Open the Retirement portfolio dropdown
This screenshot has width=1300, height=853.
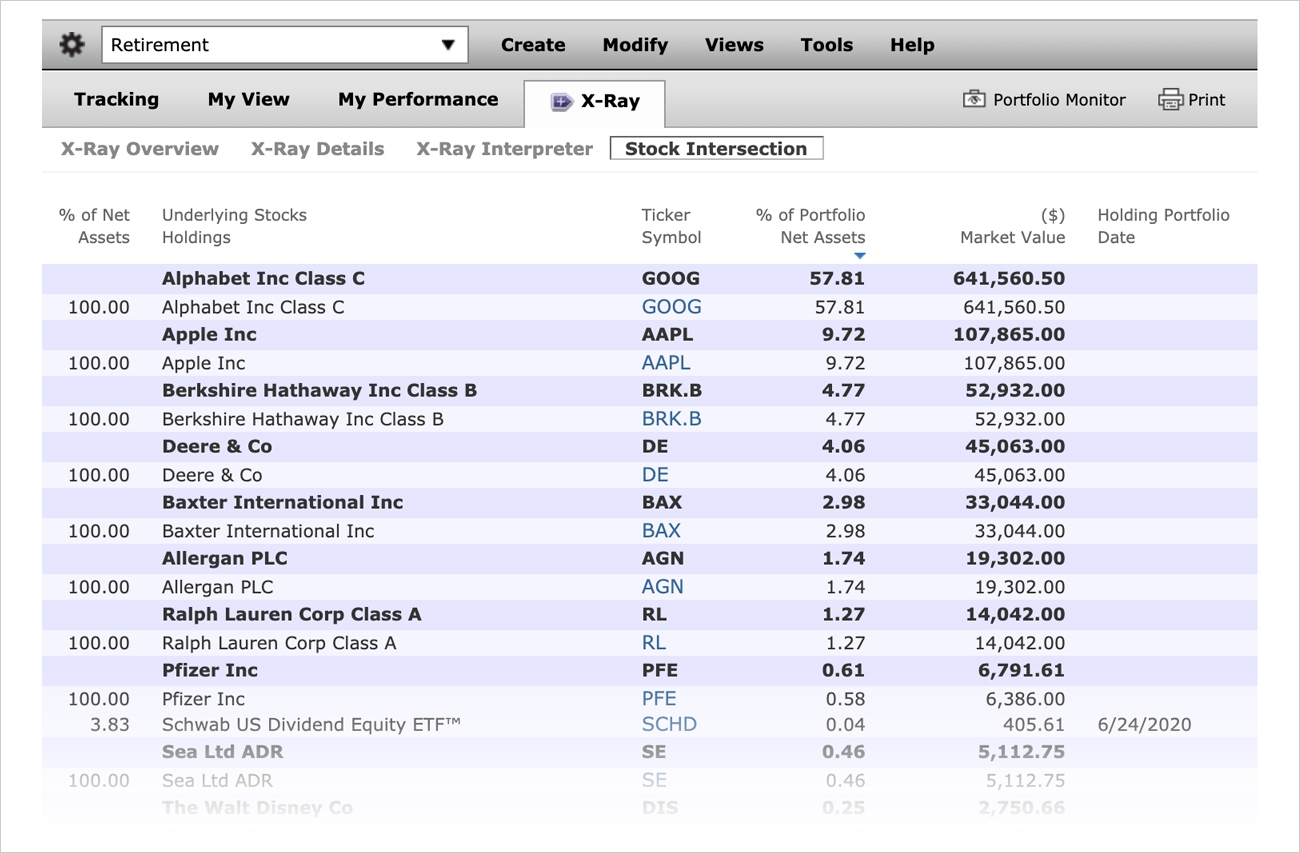(x=285, y=45)
